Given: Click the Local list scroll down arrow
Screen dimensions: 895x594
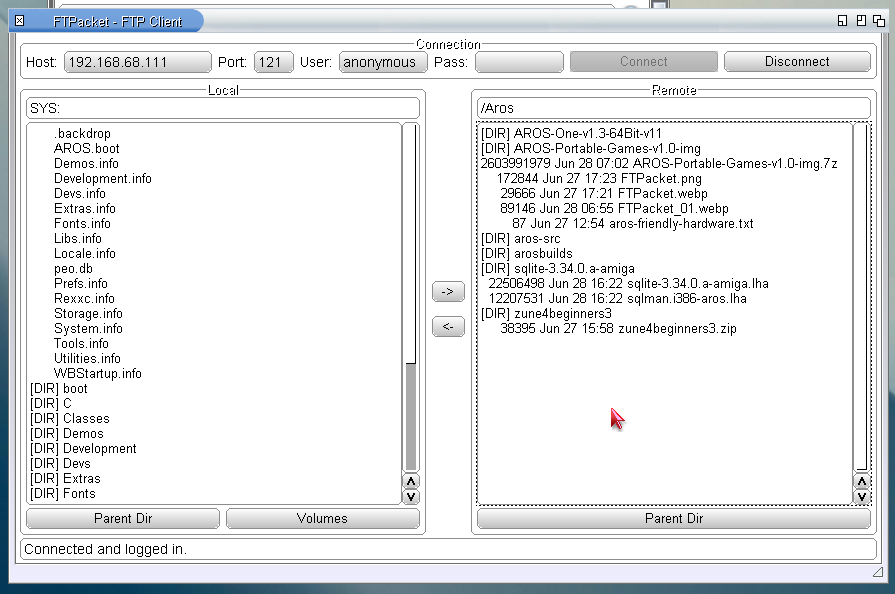Looking at the screenshot, I should point(410,497).
